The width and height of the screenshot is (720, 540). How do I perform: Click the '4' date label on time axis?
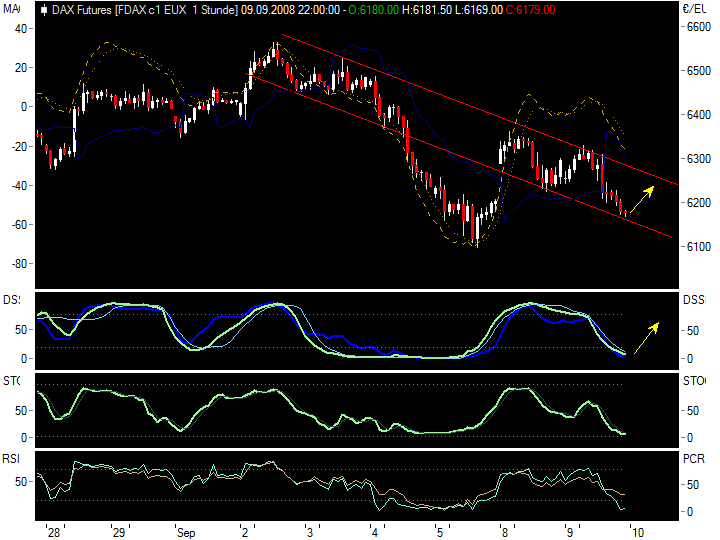375,533
